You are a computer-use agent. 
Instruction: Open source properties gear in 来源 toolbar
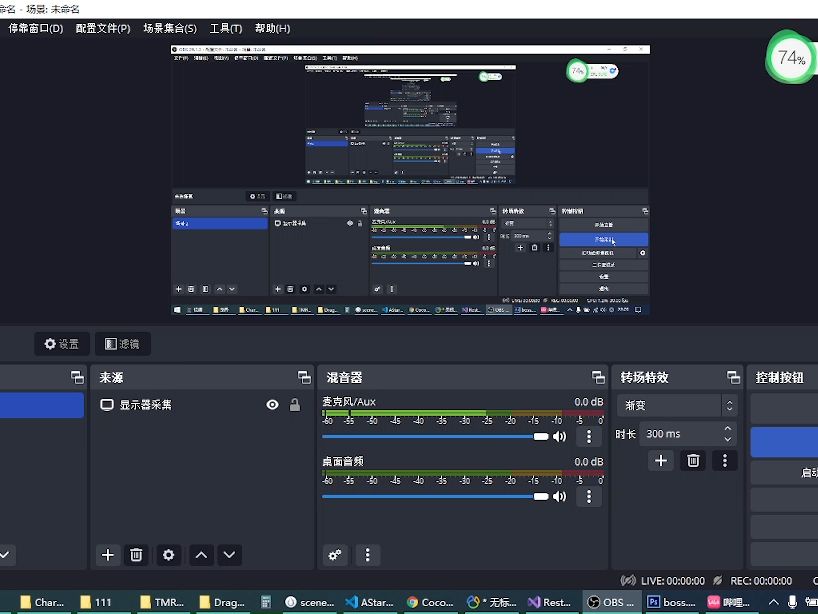click(x=169, y=555)
